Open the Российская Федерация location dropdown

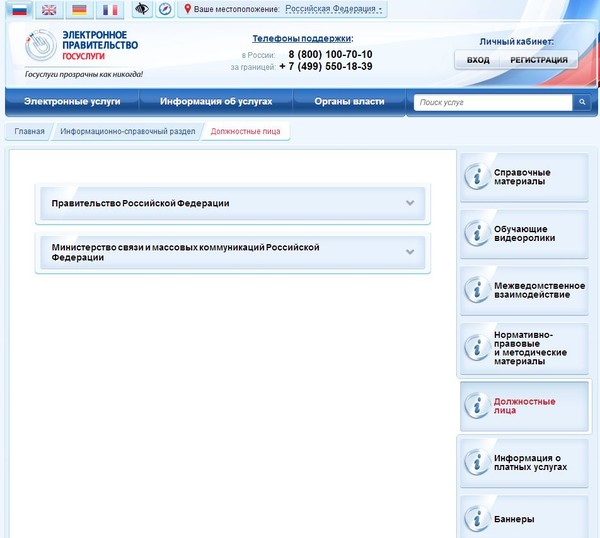point(334,9)
